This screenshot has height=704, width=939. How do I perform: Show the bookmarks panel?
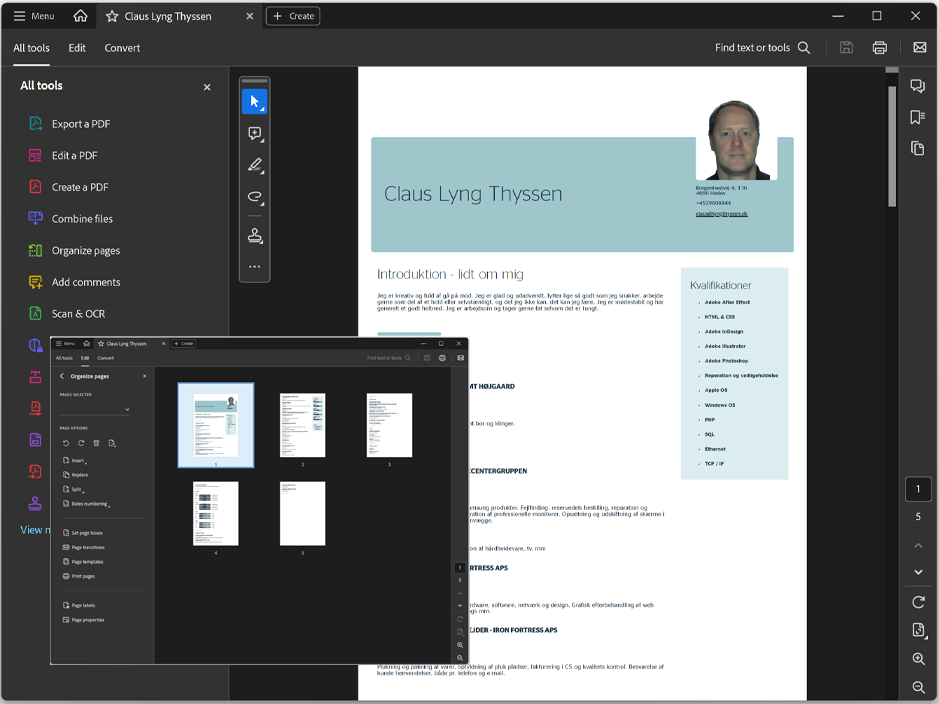tap(917, 118)
